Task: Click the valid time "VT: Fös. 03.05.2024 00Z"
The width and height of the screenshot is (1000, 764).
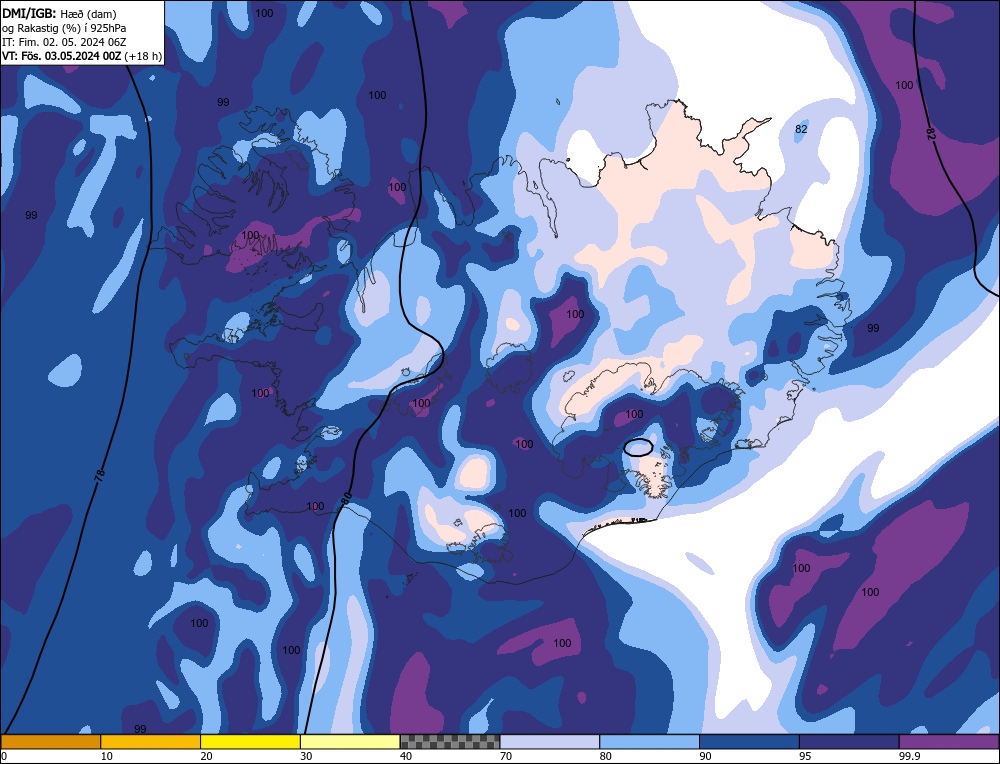Action: pyautogui.click(x=62, y=56)
